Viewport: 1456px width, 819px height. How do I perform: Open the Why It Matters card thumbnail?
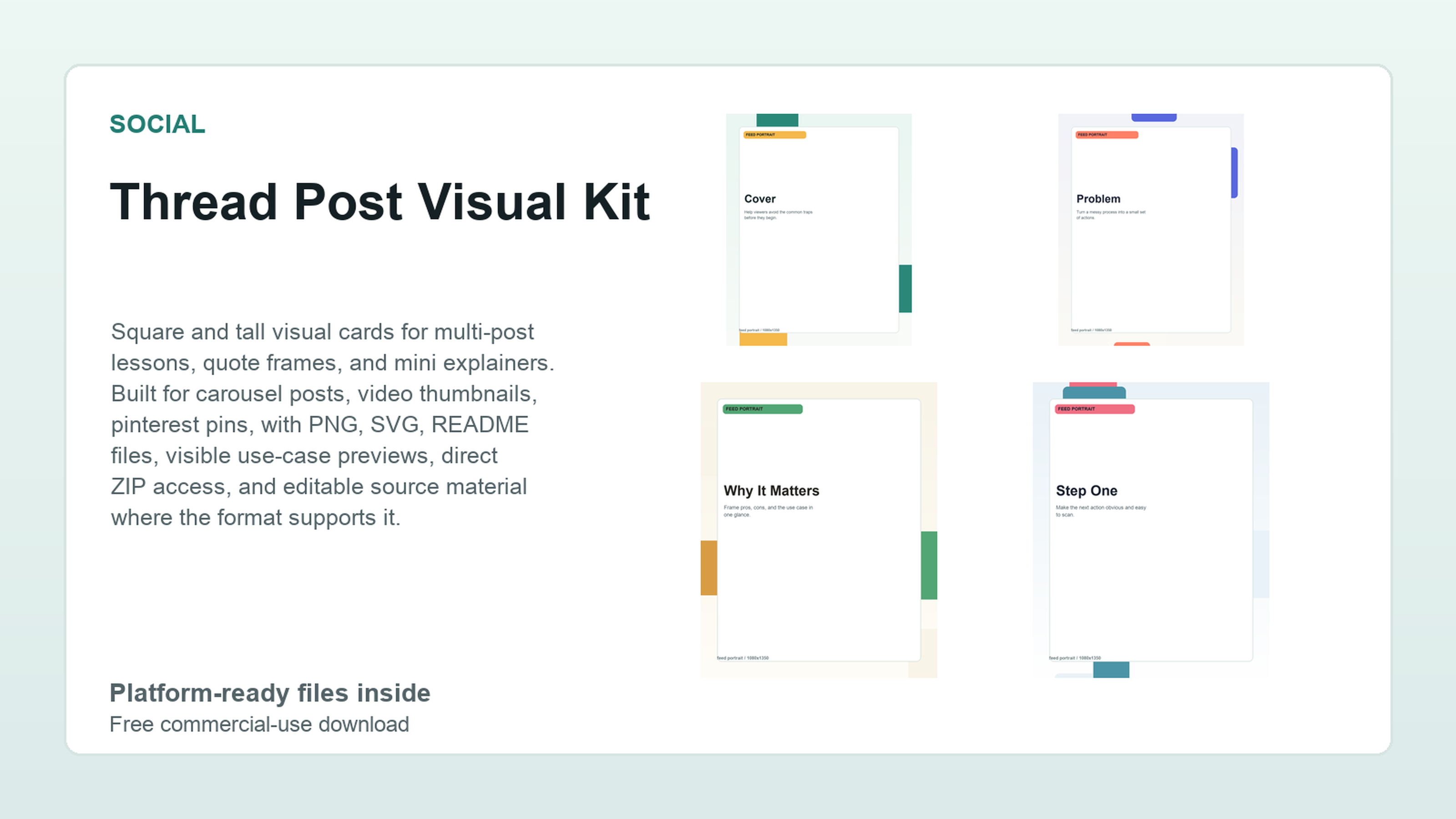click(x=819, y=530)
